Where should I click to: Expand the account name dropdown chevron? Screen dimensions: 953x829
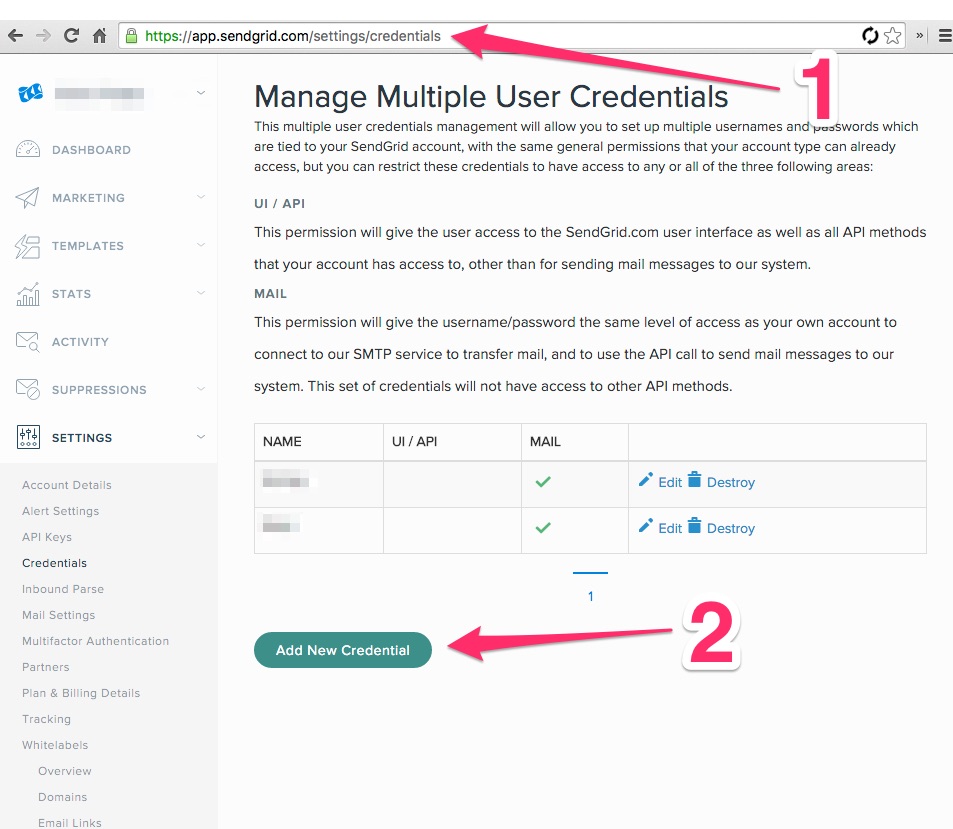click(x=201, y=93)
